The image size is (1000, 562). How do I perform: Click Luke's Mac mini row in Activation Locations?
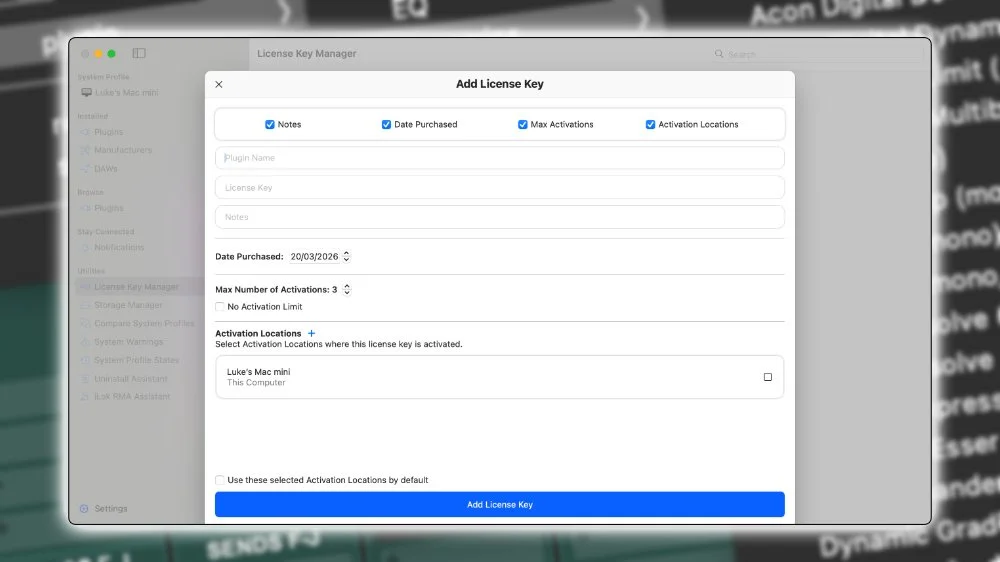(499, 377)
